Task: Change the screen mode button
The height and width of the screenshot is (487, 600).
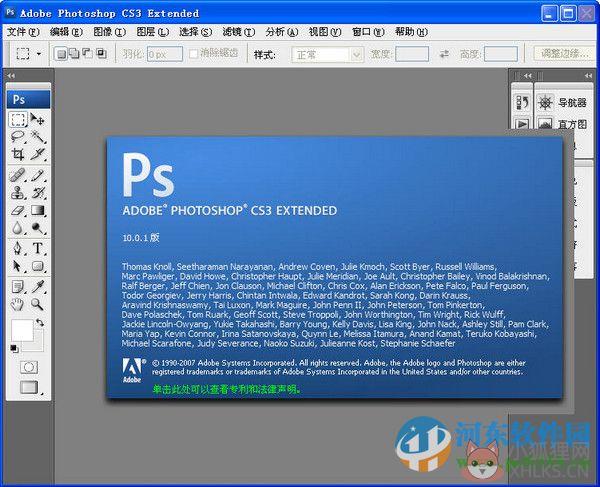Action: (x=29, y=387)
